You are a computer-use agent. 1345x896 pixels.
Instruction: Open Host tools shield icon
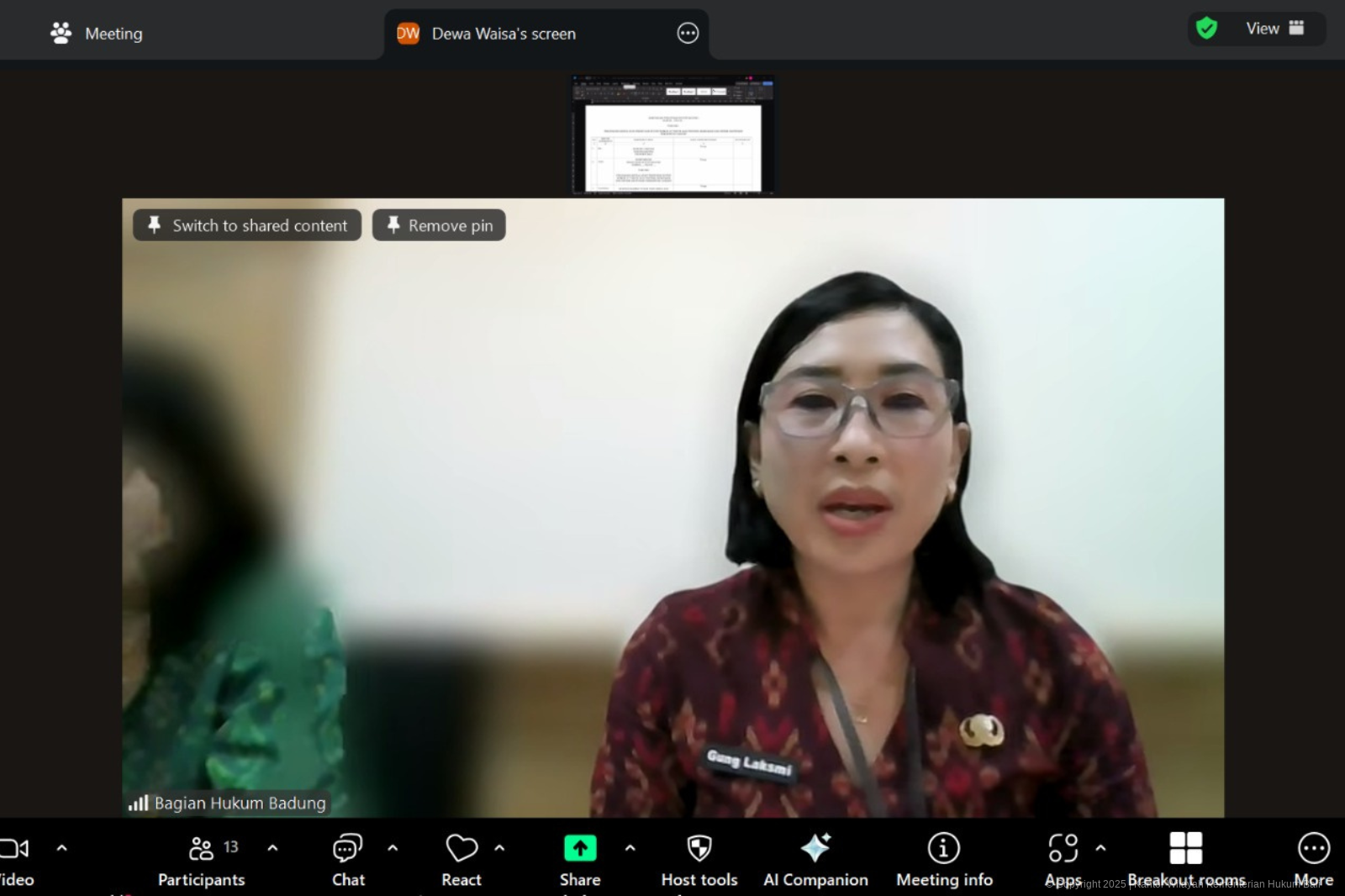coord(699,849)
